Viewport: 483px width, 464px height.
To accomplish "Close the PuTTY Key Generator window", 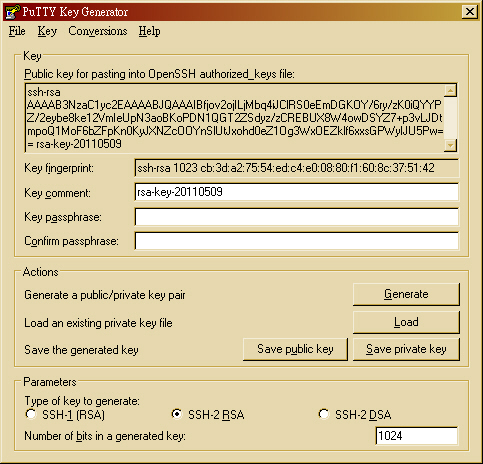I will click(x=470, y=12).
